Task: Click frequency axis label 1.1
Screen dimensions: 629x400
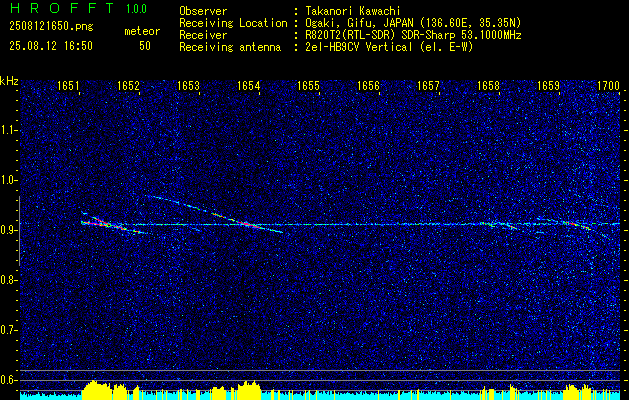Action: tap(8, 130)
